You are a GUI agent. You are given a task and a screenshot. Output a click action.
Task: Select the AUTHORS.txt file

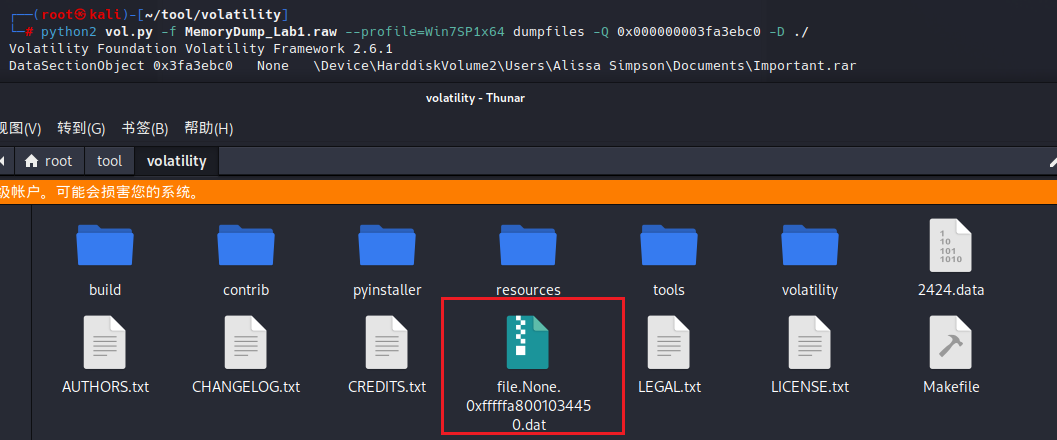pos(105,343)
